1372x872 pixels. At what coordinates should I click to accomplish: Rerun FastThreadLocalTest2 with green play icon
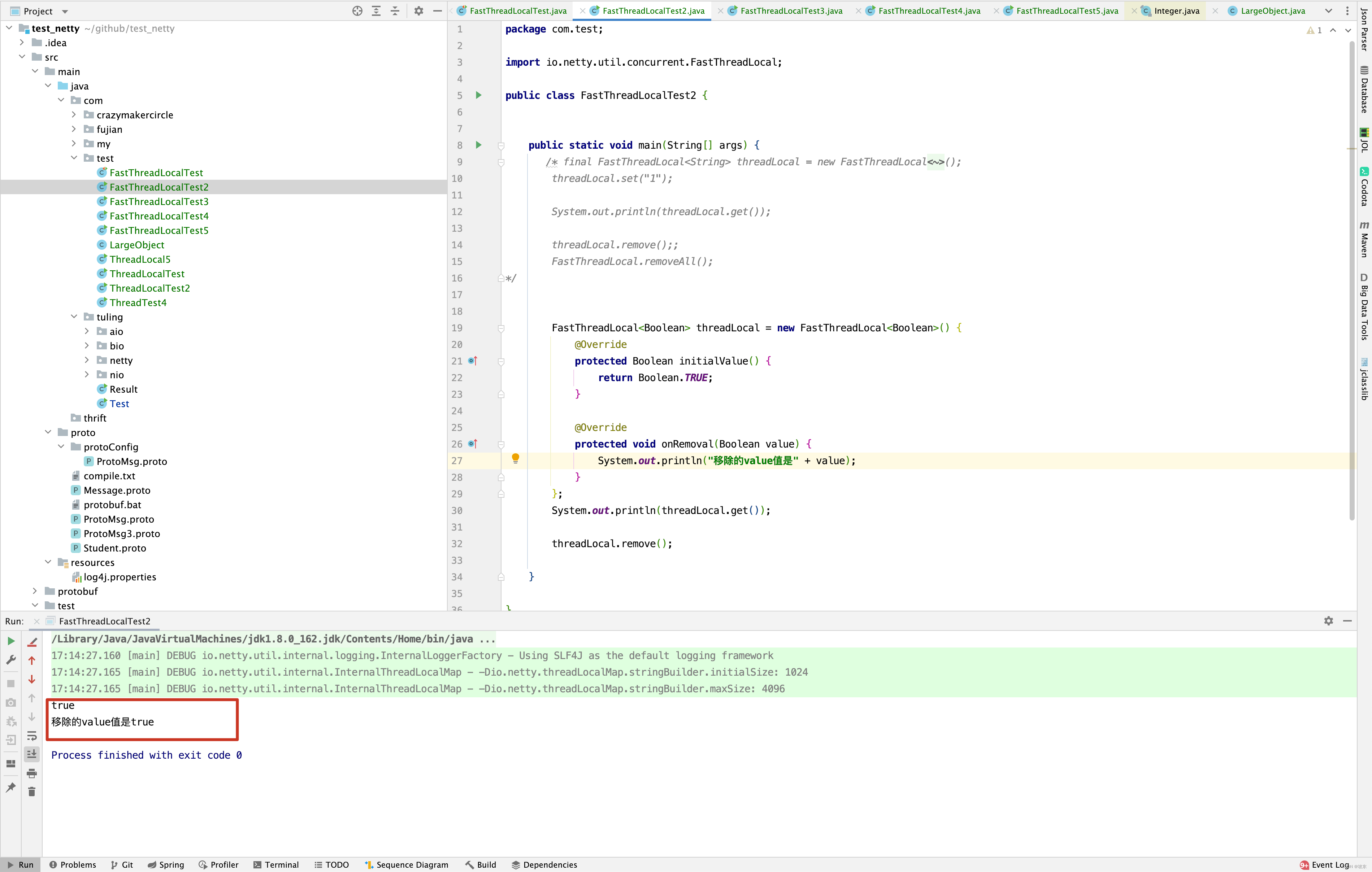pos(11,641)
